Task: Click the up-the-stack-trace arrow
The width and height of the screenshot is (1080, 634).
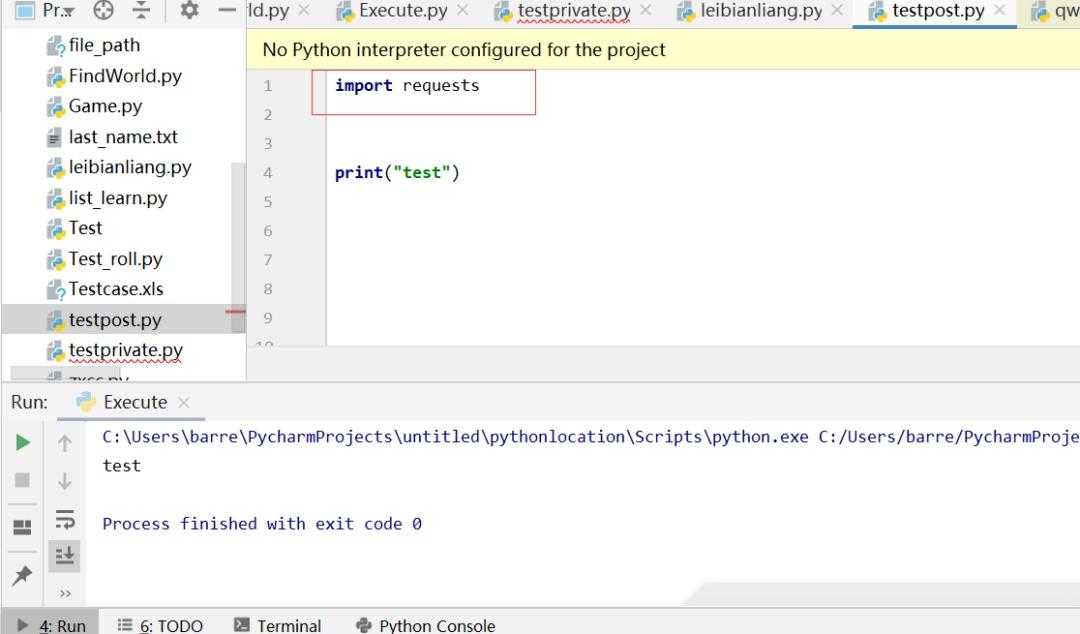Action: click(65, 442)
